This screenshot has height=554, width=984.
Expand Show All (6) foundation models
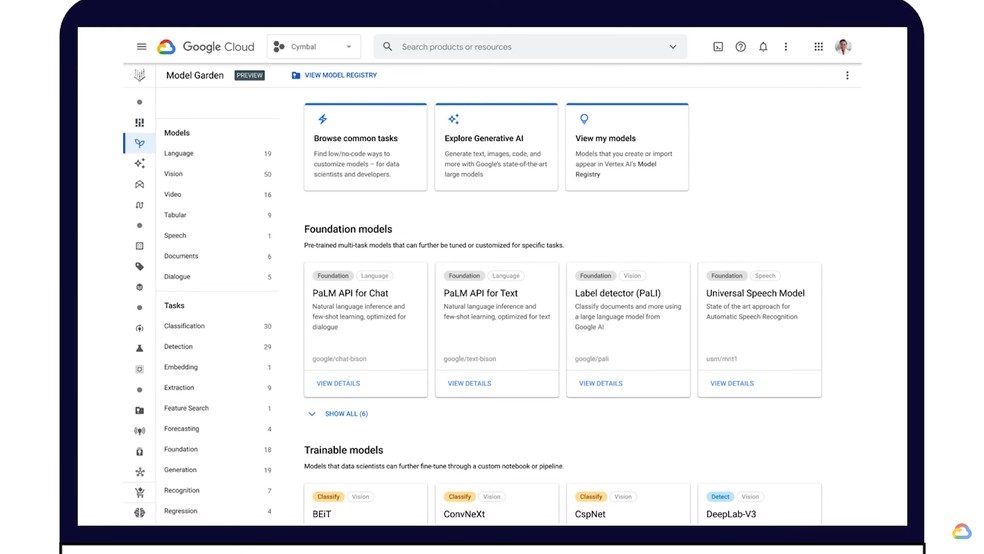tap(338, 414)
